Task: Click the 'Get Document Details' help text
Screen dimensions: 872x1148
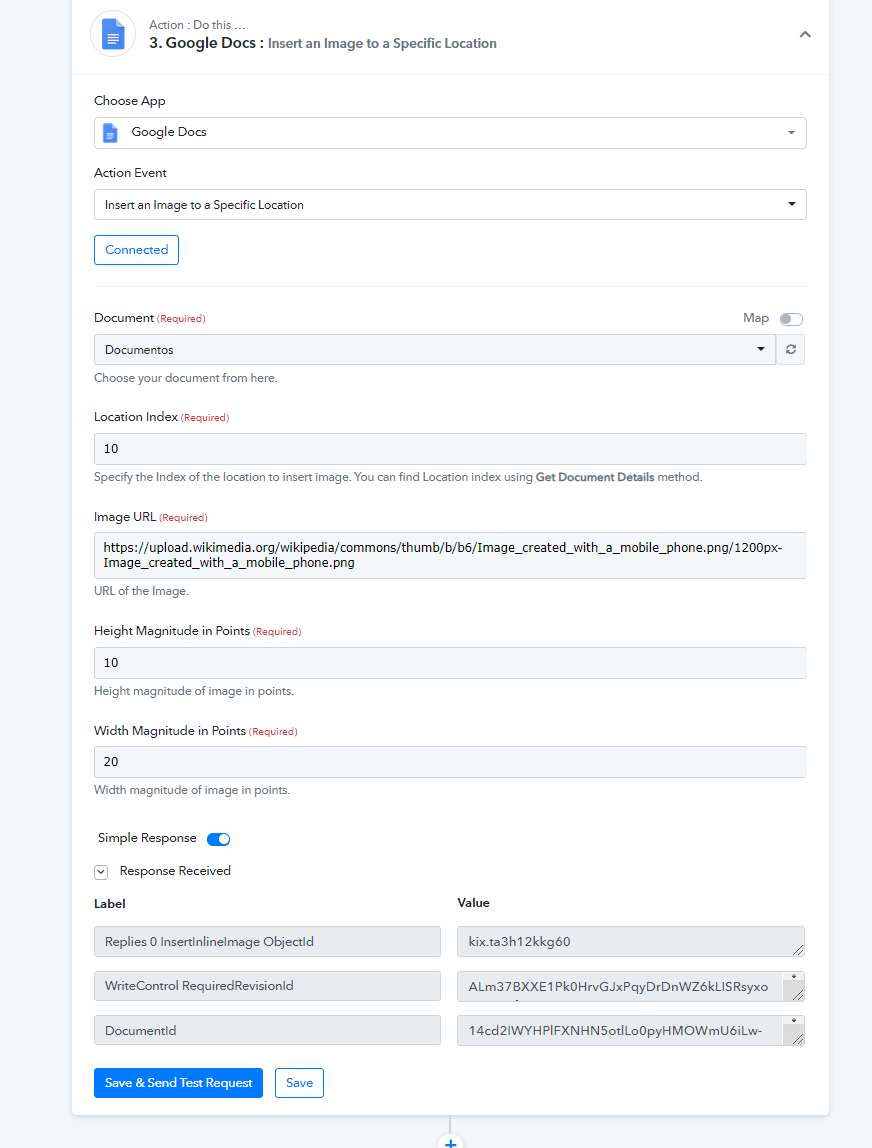Action: pyautogui.click(x=595, y=477)
